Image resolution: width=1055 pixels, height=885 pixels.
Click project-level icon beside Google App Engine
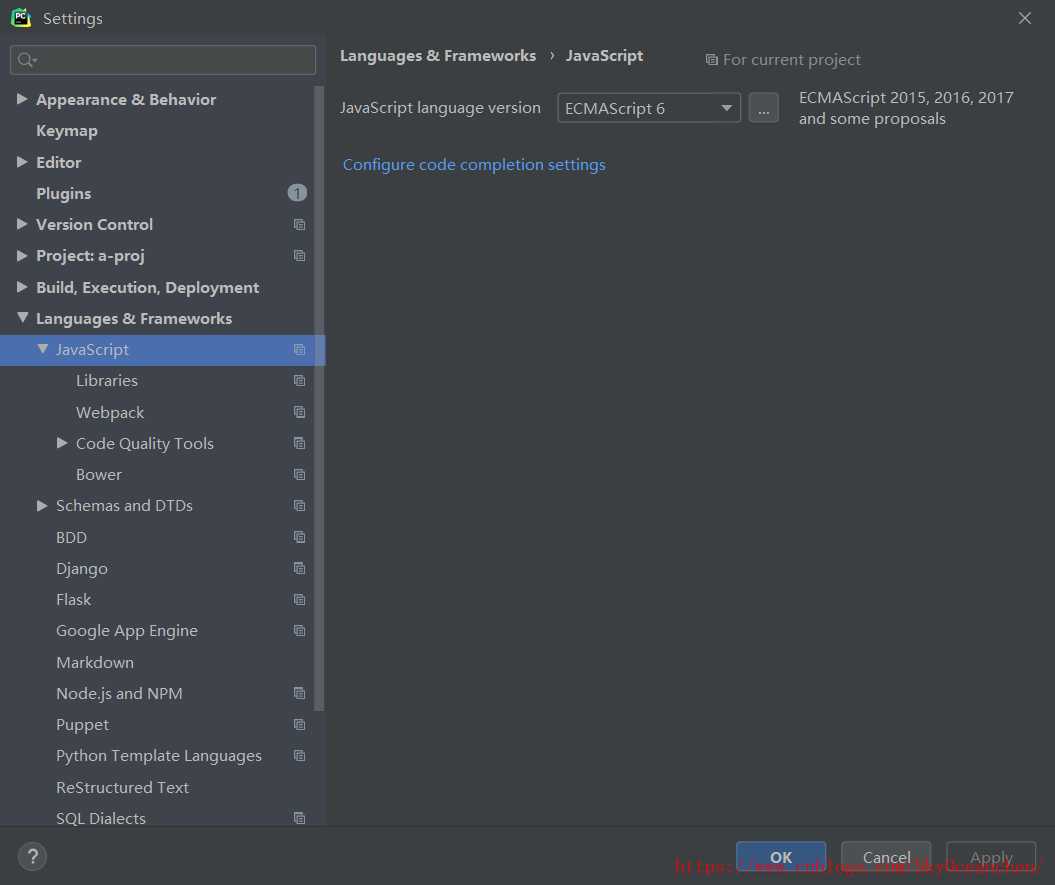299,631
